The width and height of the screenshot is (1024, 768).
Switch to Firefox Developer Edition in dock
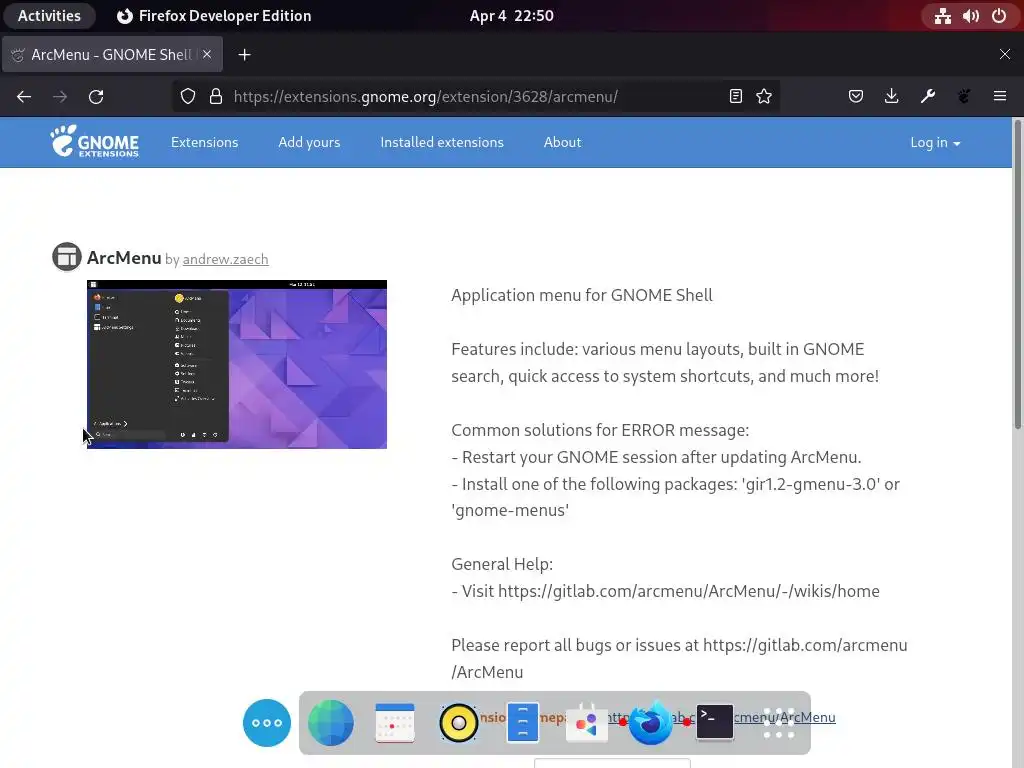[650, 723]
